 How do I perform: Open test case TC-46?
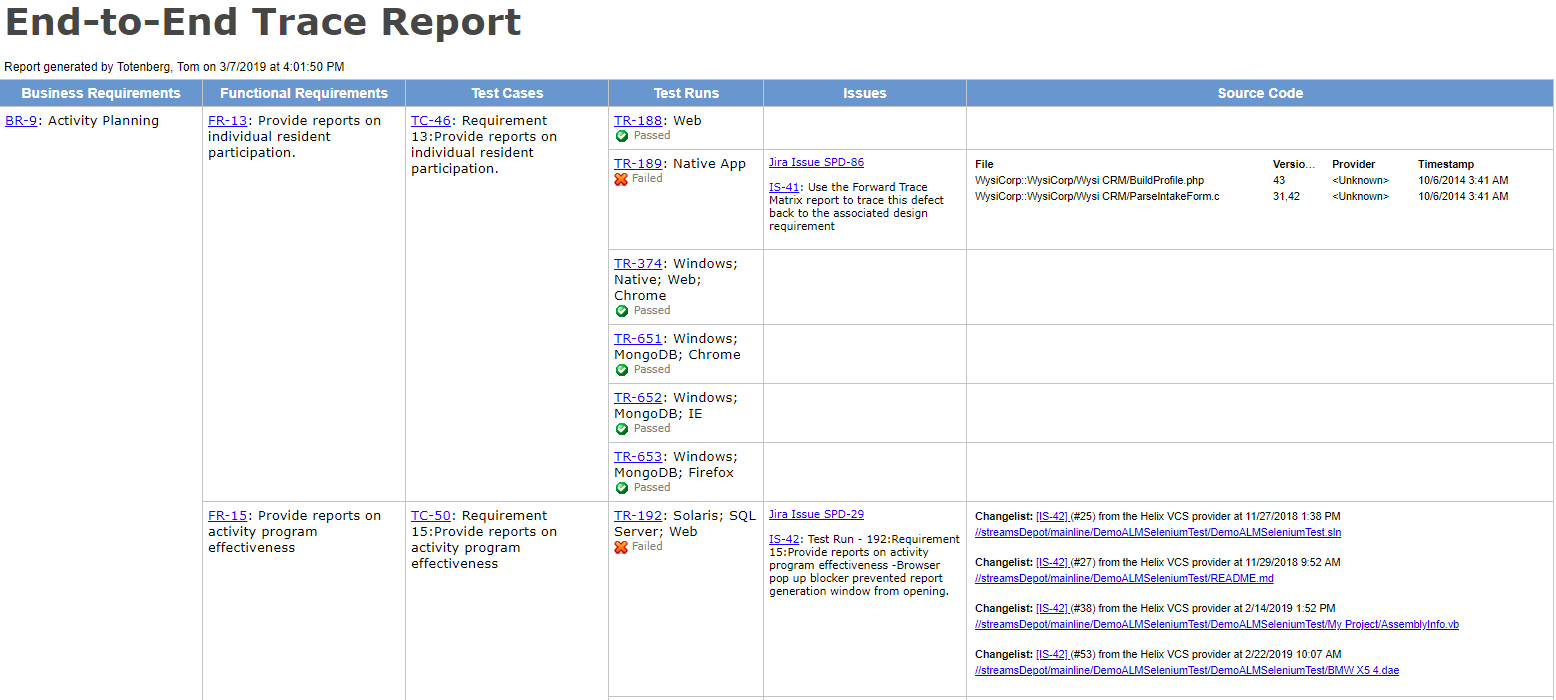pos(430,119)
